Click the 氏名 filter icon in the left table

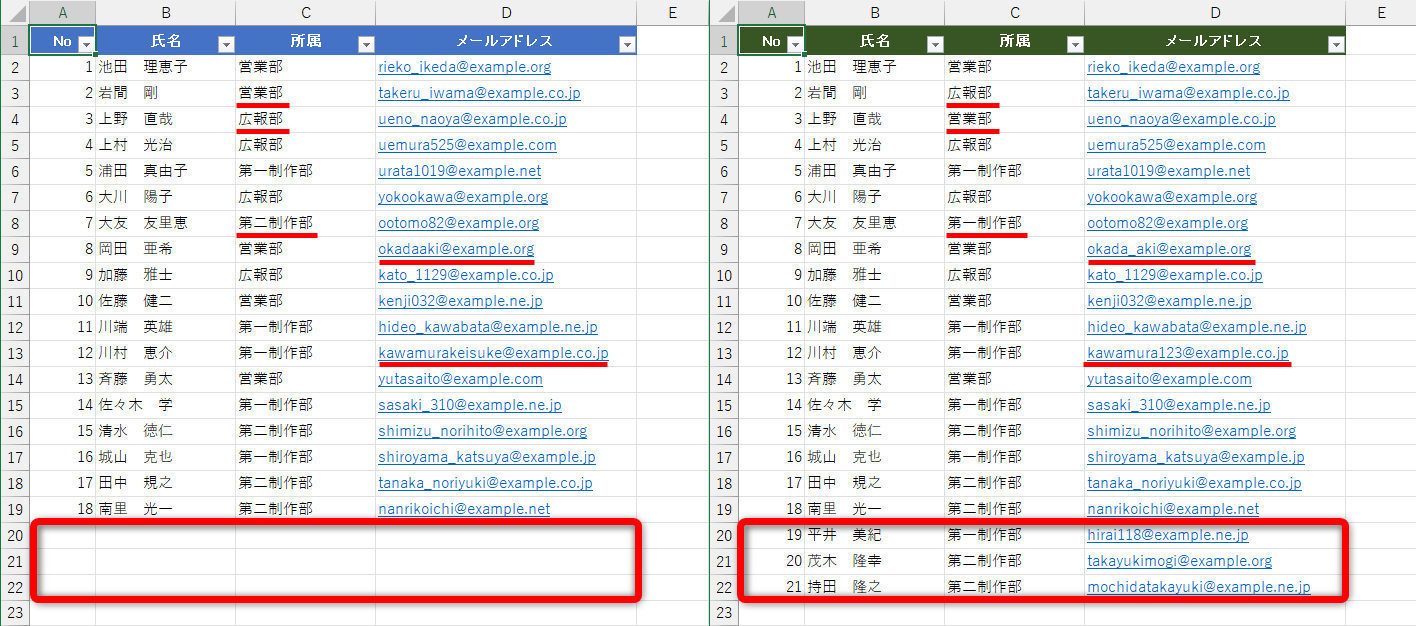coord(227,42)
